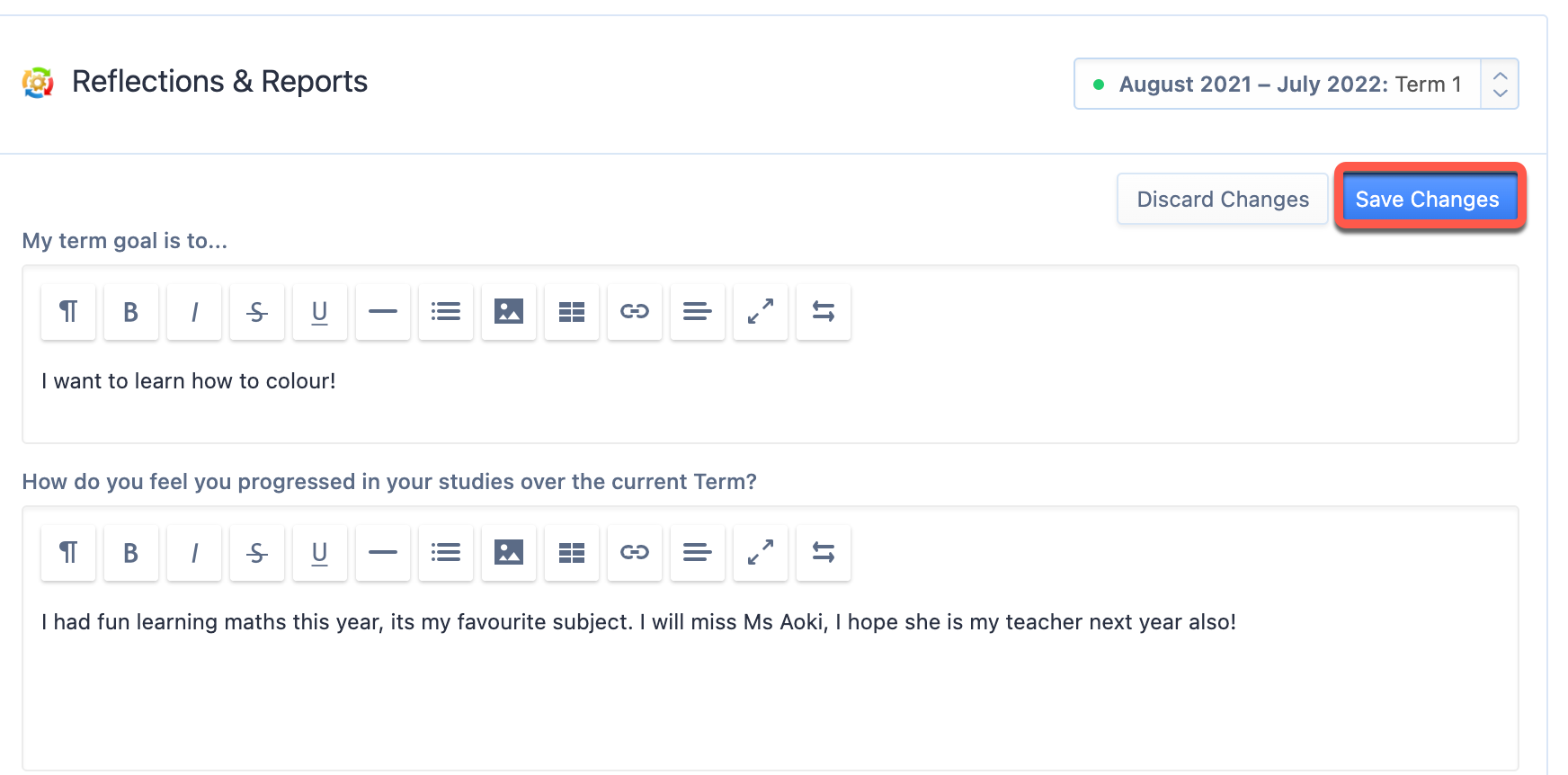Screen dimensions: 1568x775
Task: Insert horizontal line in the progress editor
Action: 383,553
